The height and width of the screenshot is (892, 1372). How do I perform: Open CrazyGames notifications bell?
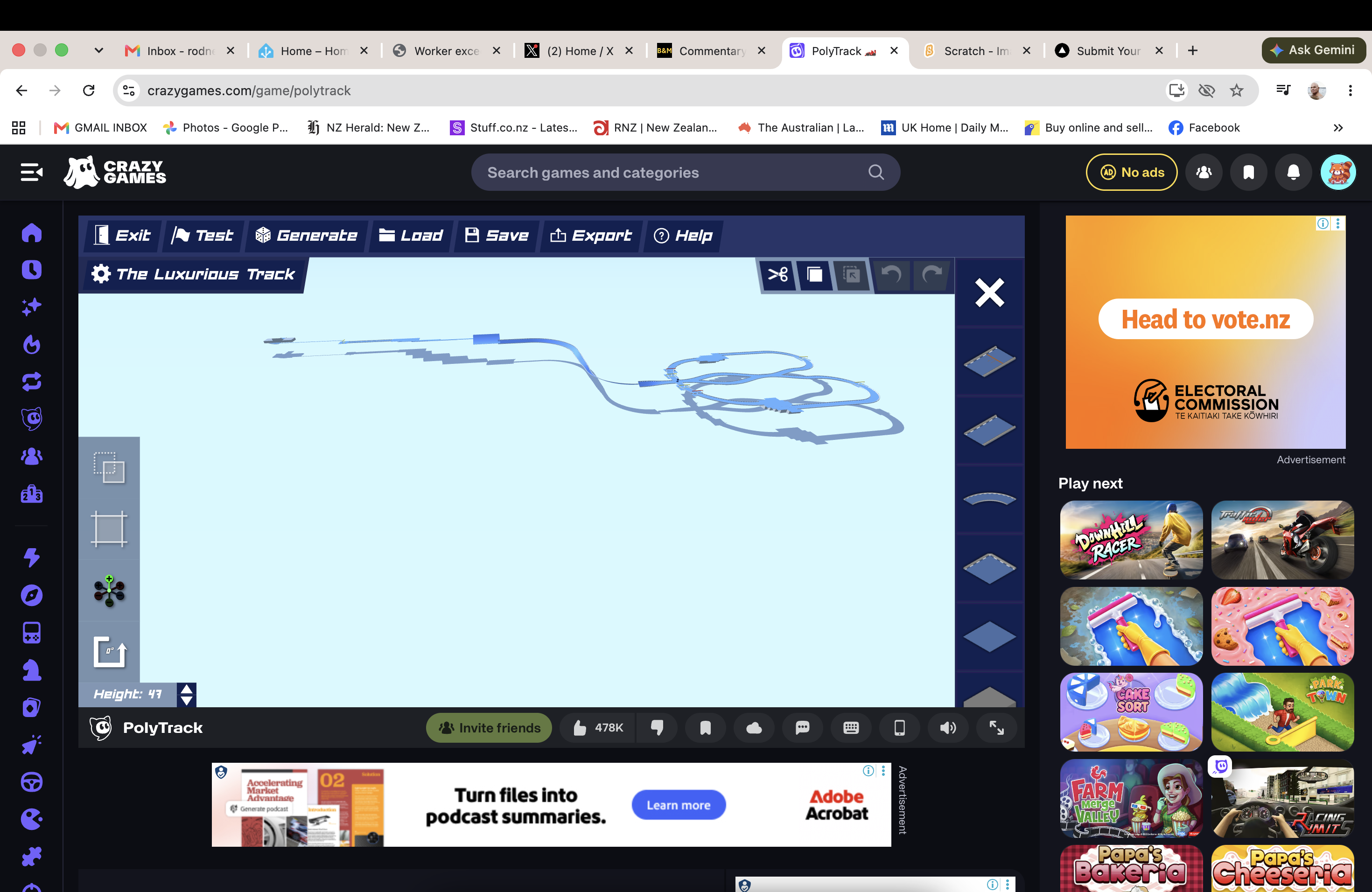1294,172
